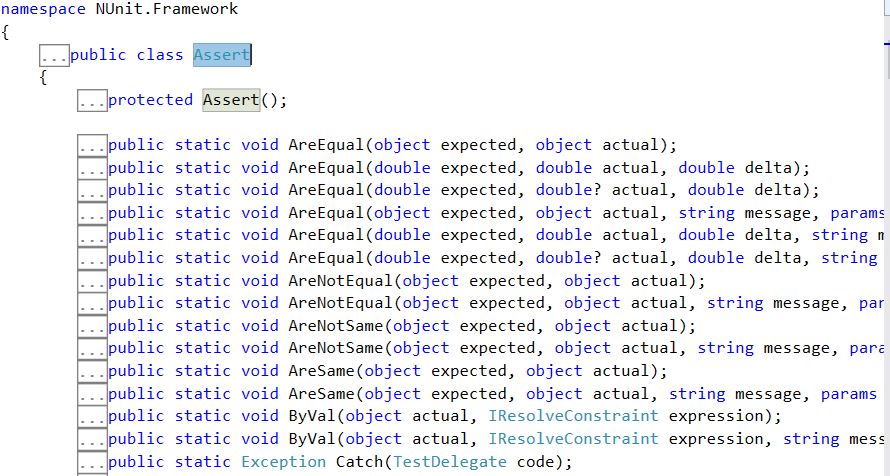Expand region beside two-parameter AreNotEqual method

click(92, 281)
